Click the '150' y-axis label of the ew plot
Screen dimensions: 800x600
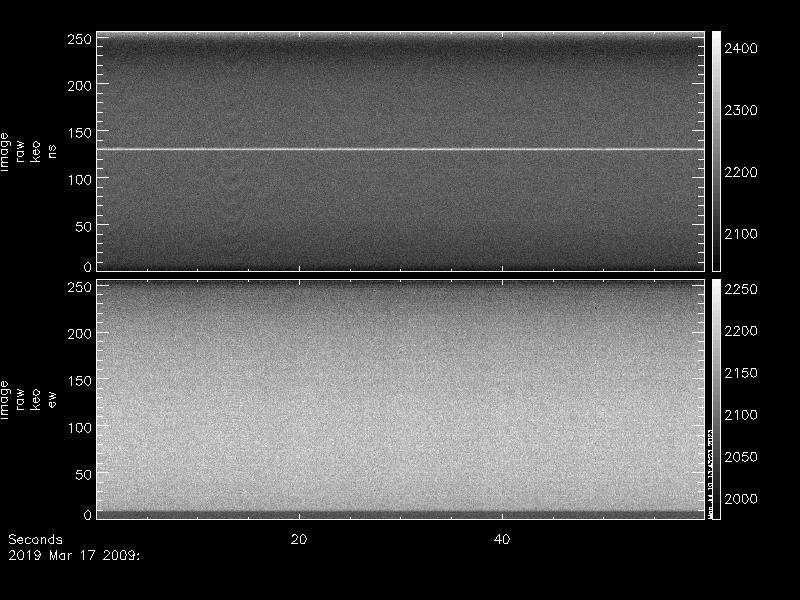click(80, 381)
